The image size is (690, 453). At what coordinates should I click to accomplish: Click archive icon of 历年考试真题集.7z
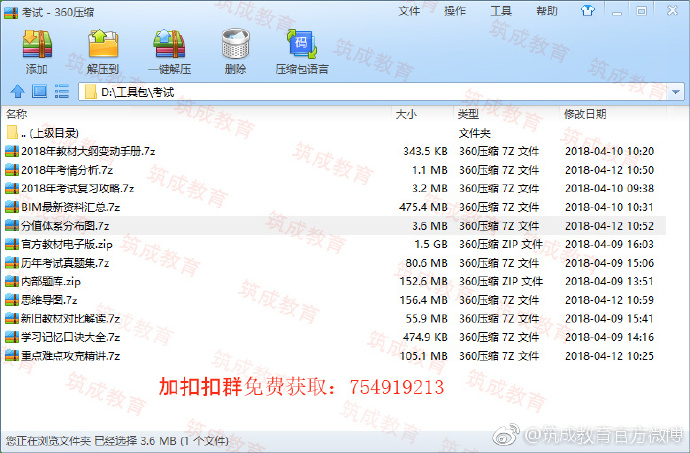(12, 263)
